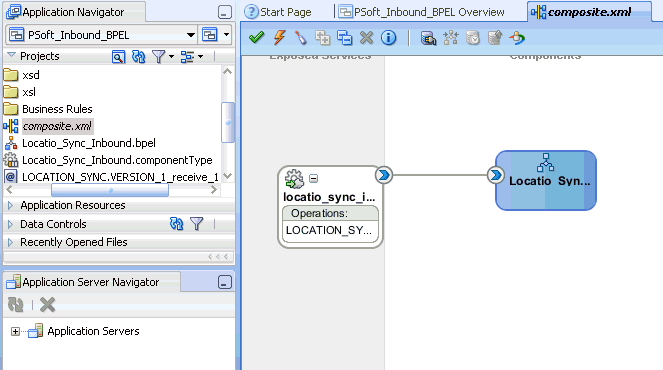The height and width of the screenshot is (370, 663).
Task: Click the network hierarchy icon in the composite toolbar
Action: (x=451, y=38)
